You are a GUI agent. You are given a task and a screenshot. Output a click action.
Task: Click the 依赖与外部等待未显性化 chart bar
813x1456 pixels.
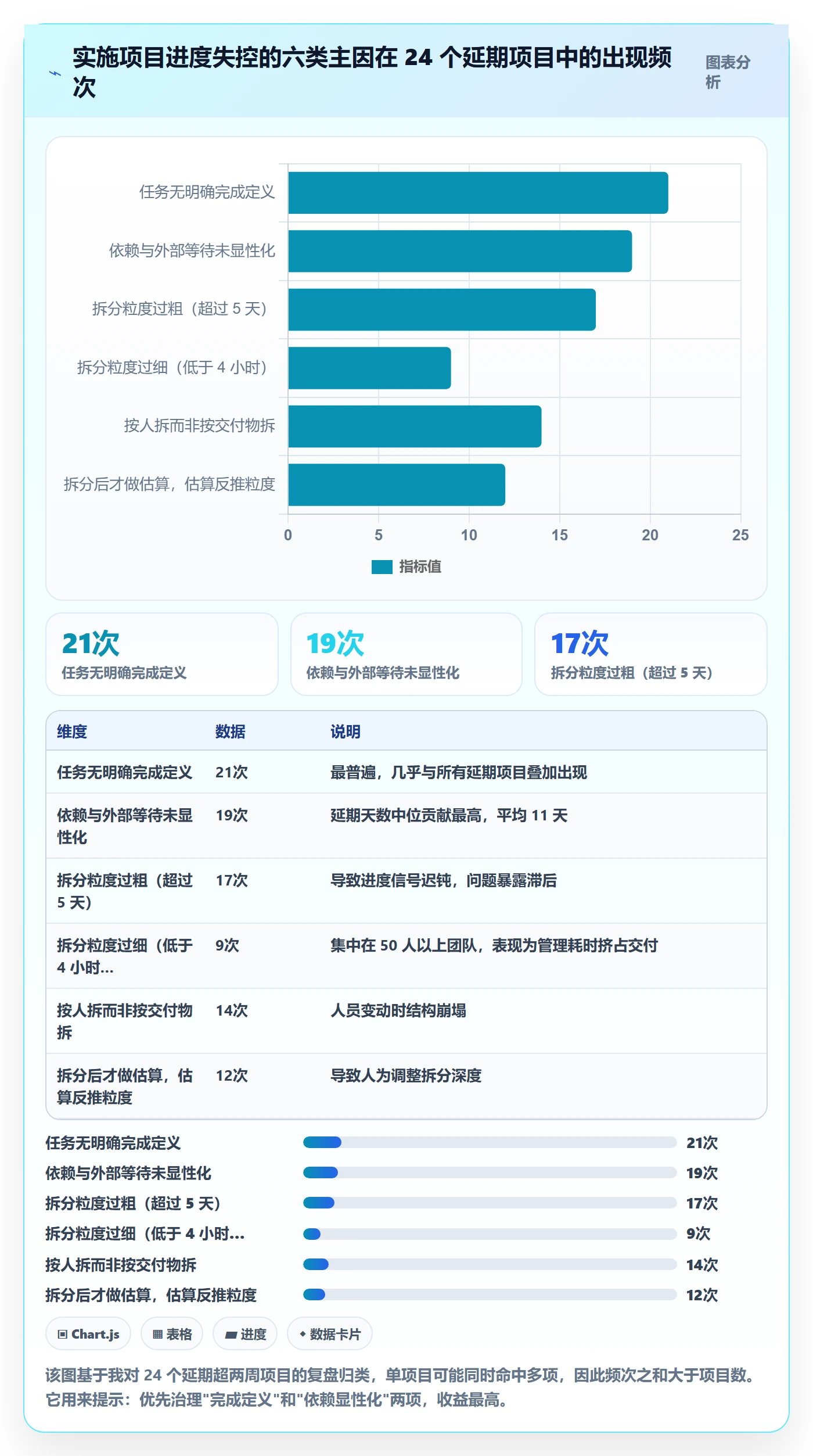pos(460,251)
